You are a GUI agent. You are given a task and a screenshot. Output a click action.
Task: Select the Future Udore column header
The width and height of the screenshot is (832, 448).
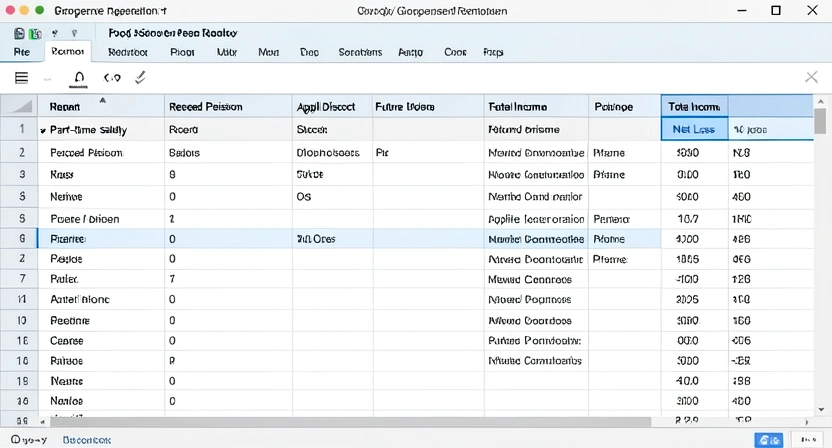click(428, 107)
